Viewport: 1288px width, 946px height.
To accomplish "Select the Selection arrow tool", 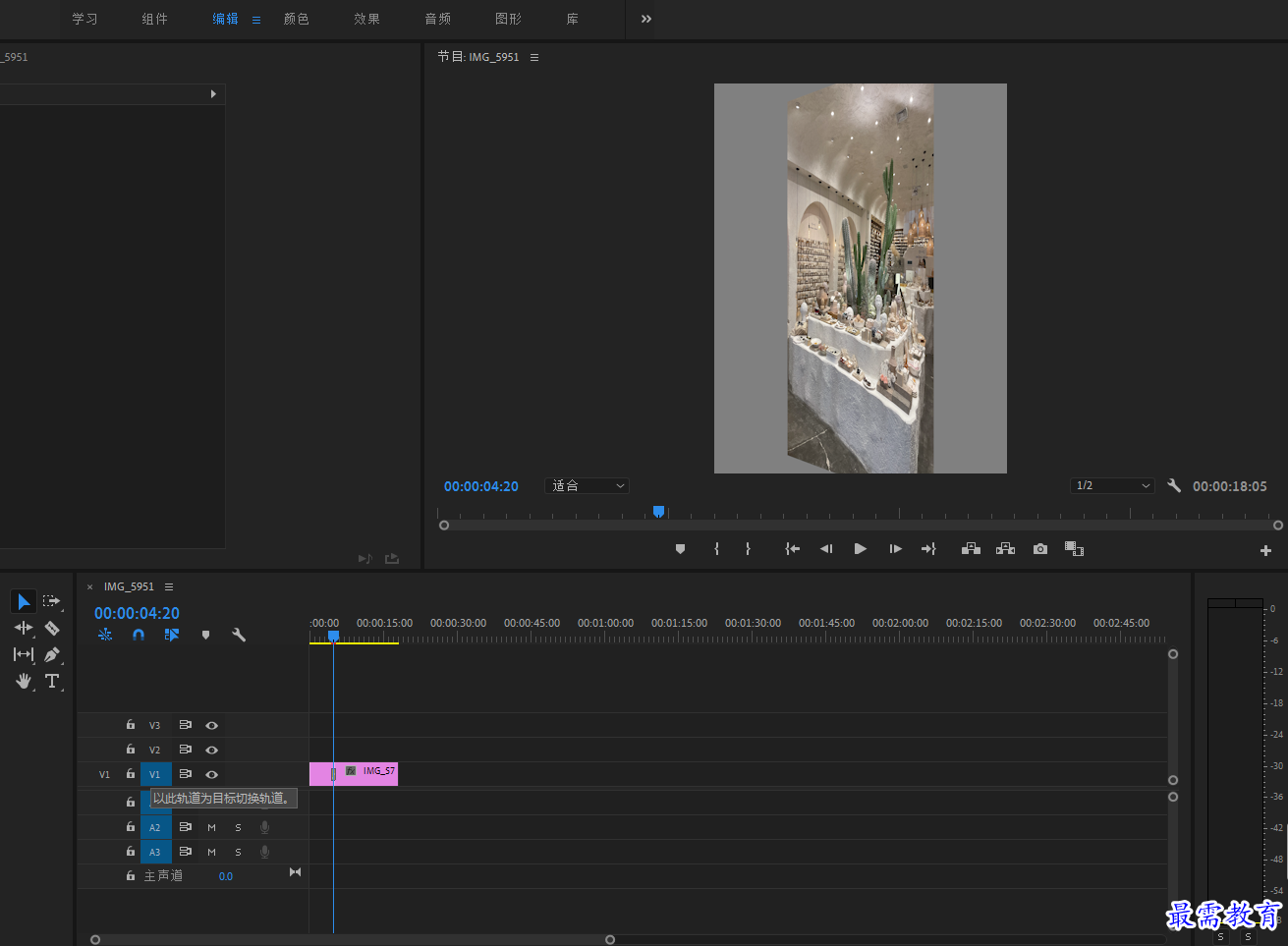I will [24, 601].
